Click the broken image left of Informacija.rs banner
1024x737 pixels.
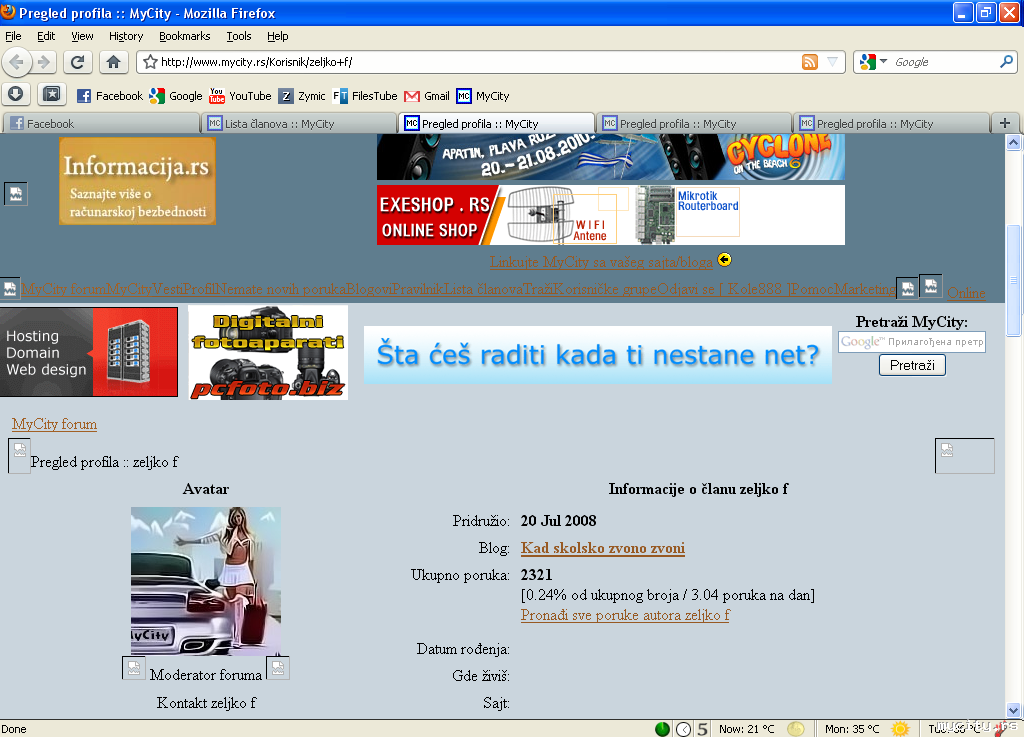[16, 194]
